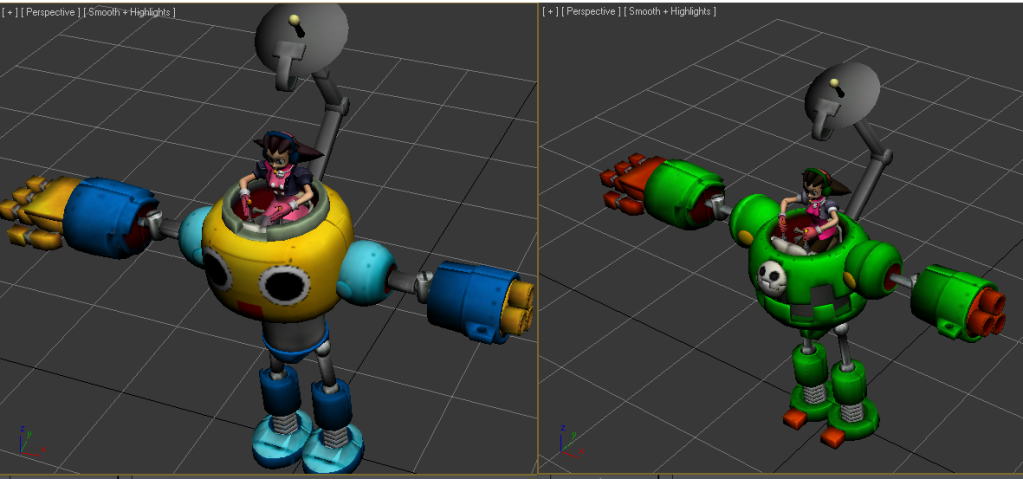Select the green robot body in right viewport
Viewport: 1023px width, 479px height.
[x=809, y=274]
